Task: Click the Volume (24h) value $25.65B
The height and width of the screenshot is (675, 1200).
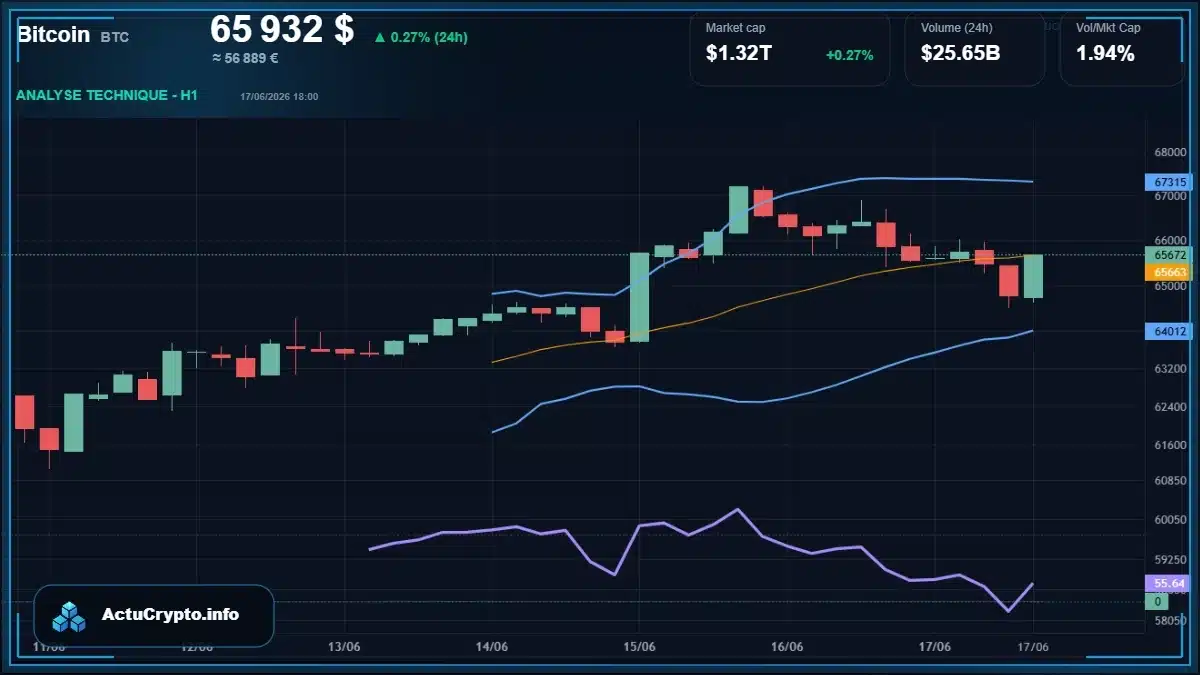Action: click(x=960, y=54)
